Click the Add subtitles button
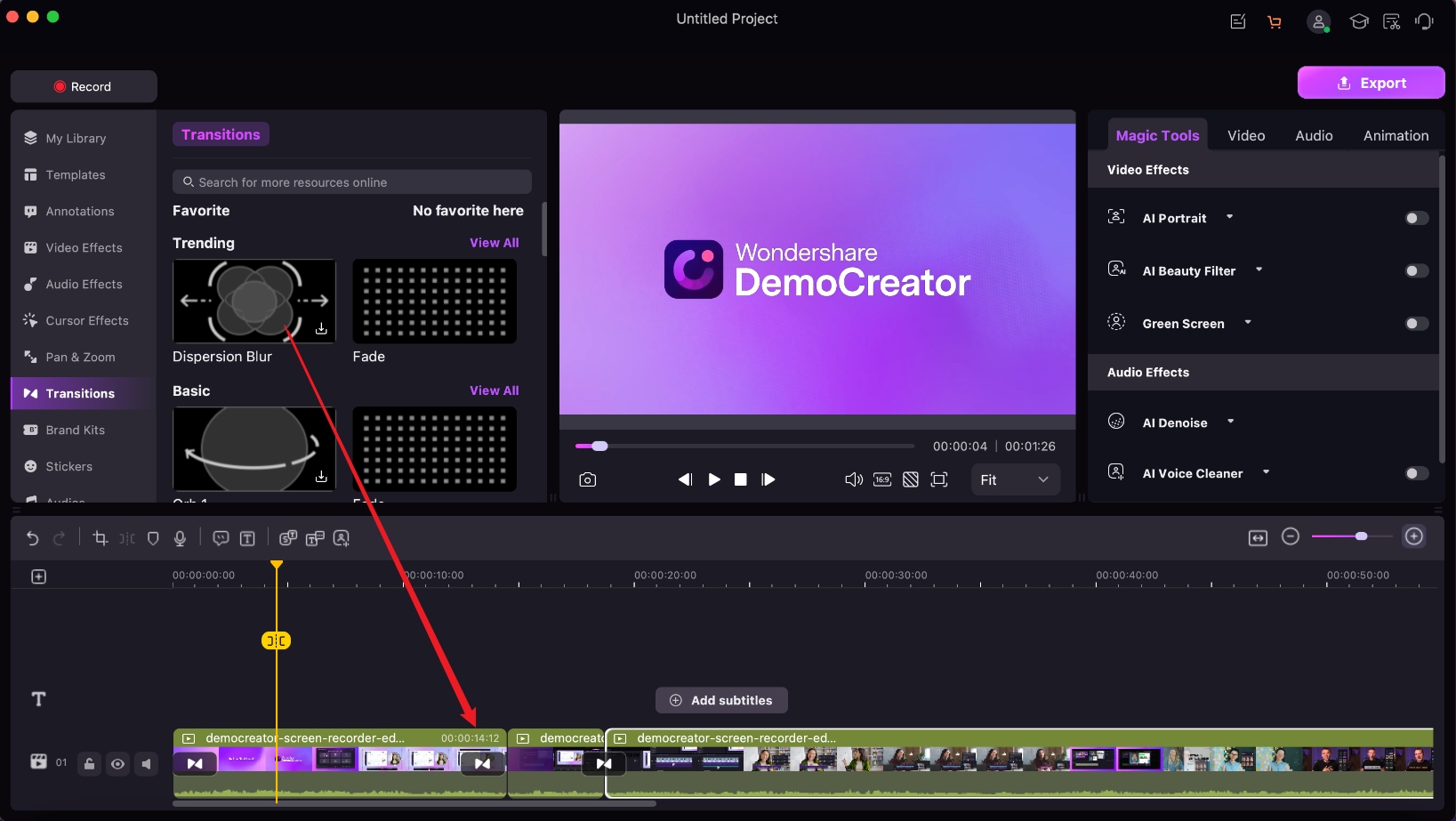Screen dimensions: 1456x821 click(x=721, y=700)
